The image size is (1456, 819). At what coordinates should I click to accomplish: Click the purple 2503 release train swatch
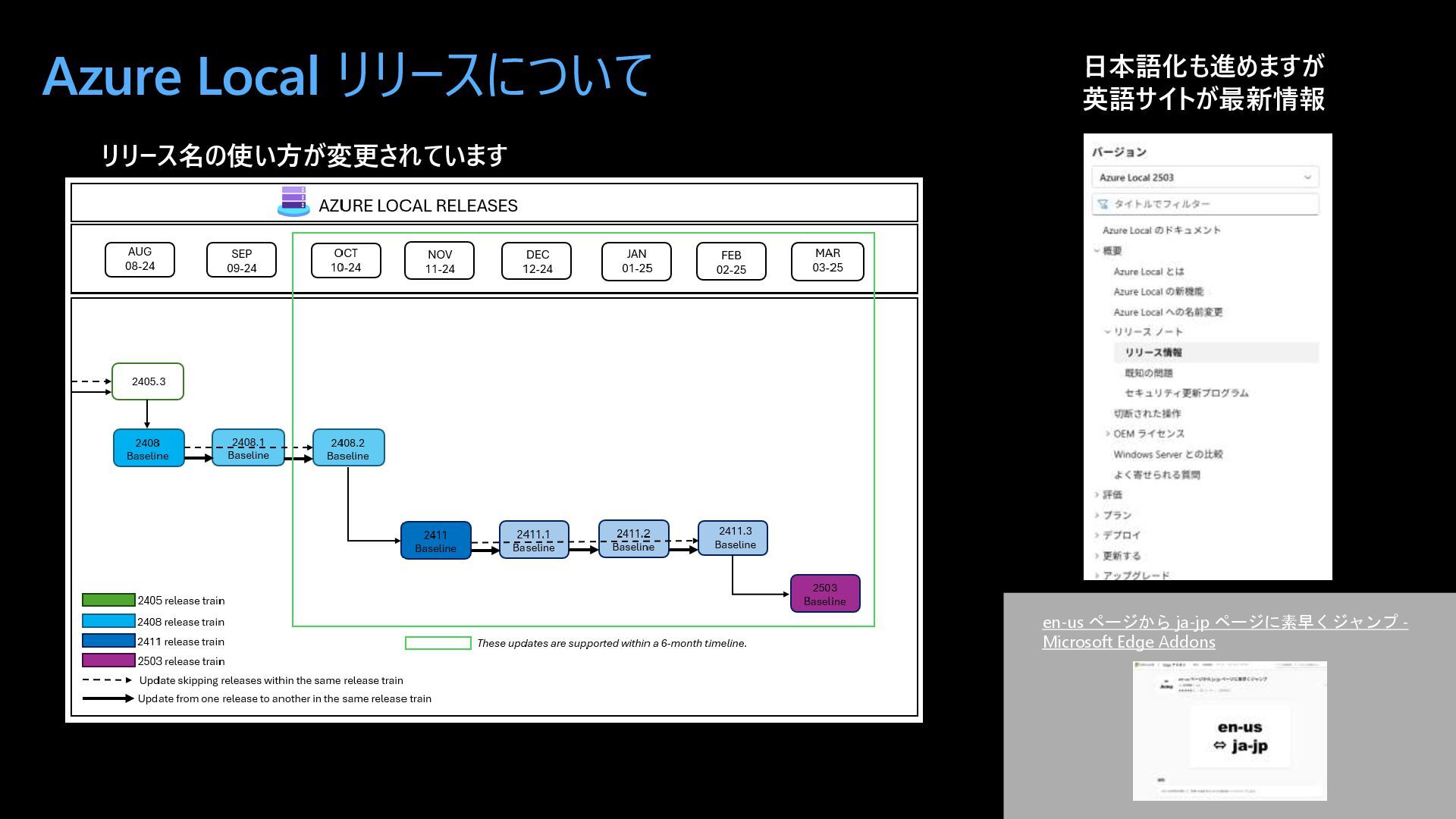(x=108, y=661)
